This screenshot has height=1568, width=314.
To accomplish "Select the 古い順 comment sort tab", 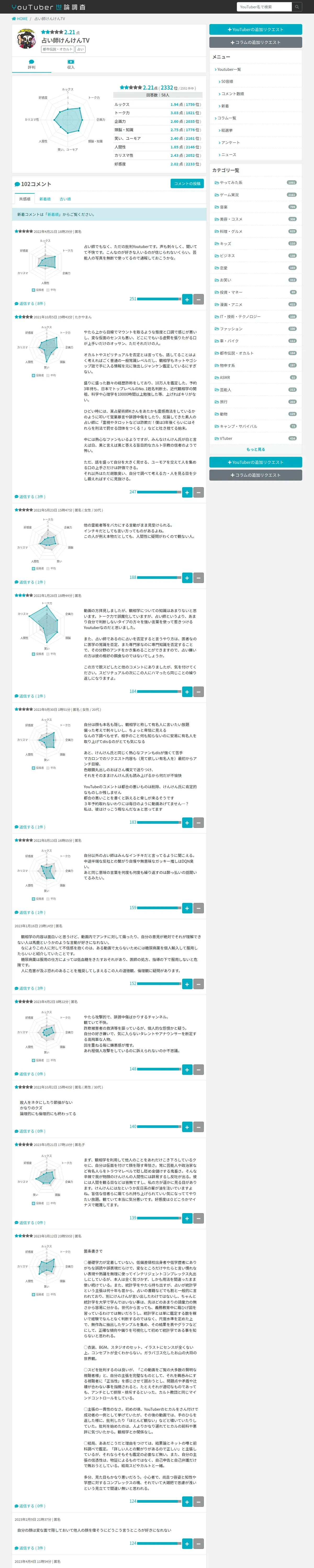I will (65, 199).
